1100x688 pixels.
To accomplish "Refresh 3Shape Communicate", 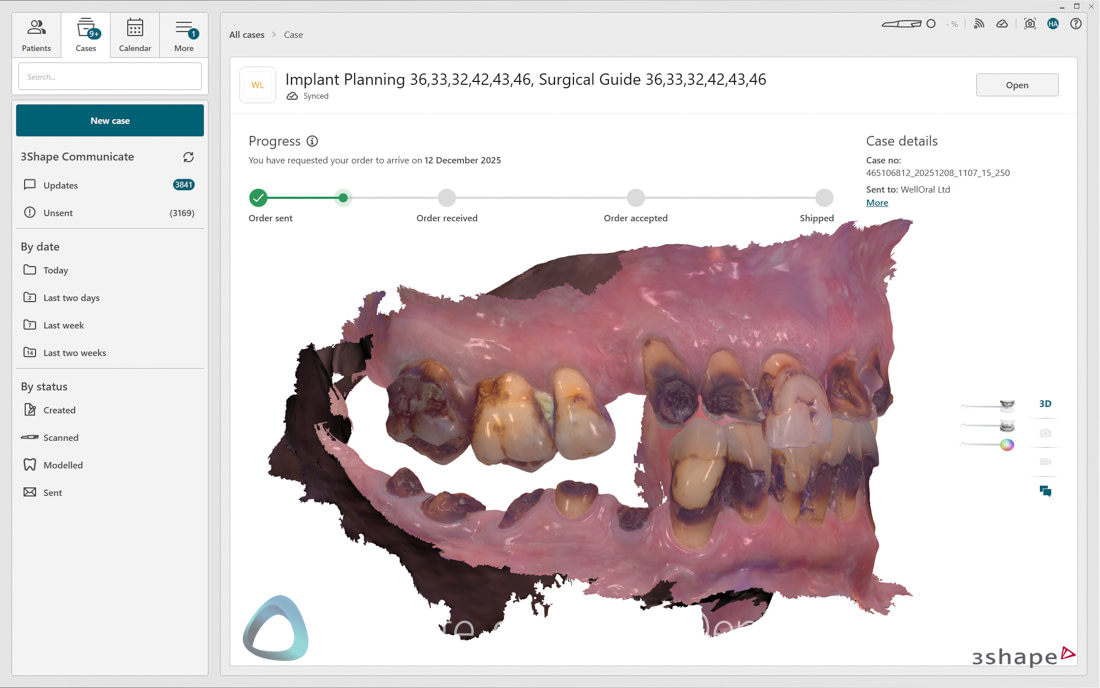I will (x=189, y=157).
